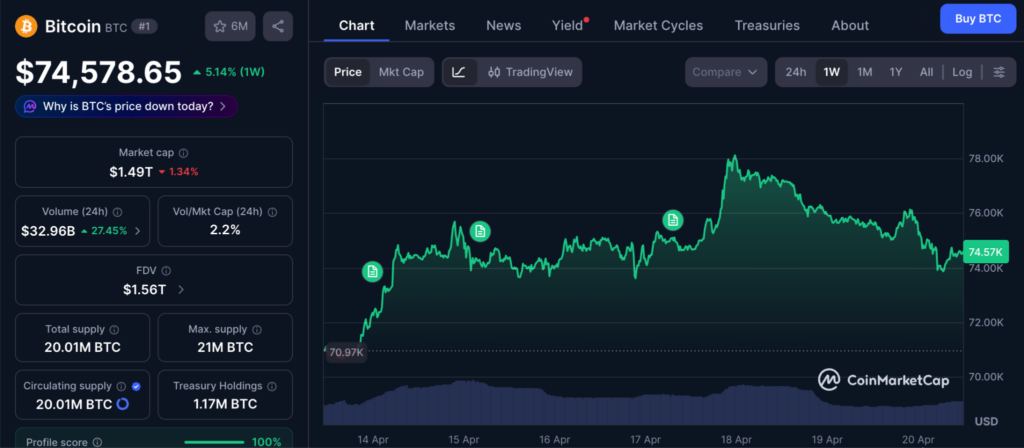Open 'Why is BTC's price down today?'
Image resolution: width=1024 pixels, height=448 pixels.
pyautogui.click(x=126, y=106)
